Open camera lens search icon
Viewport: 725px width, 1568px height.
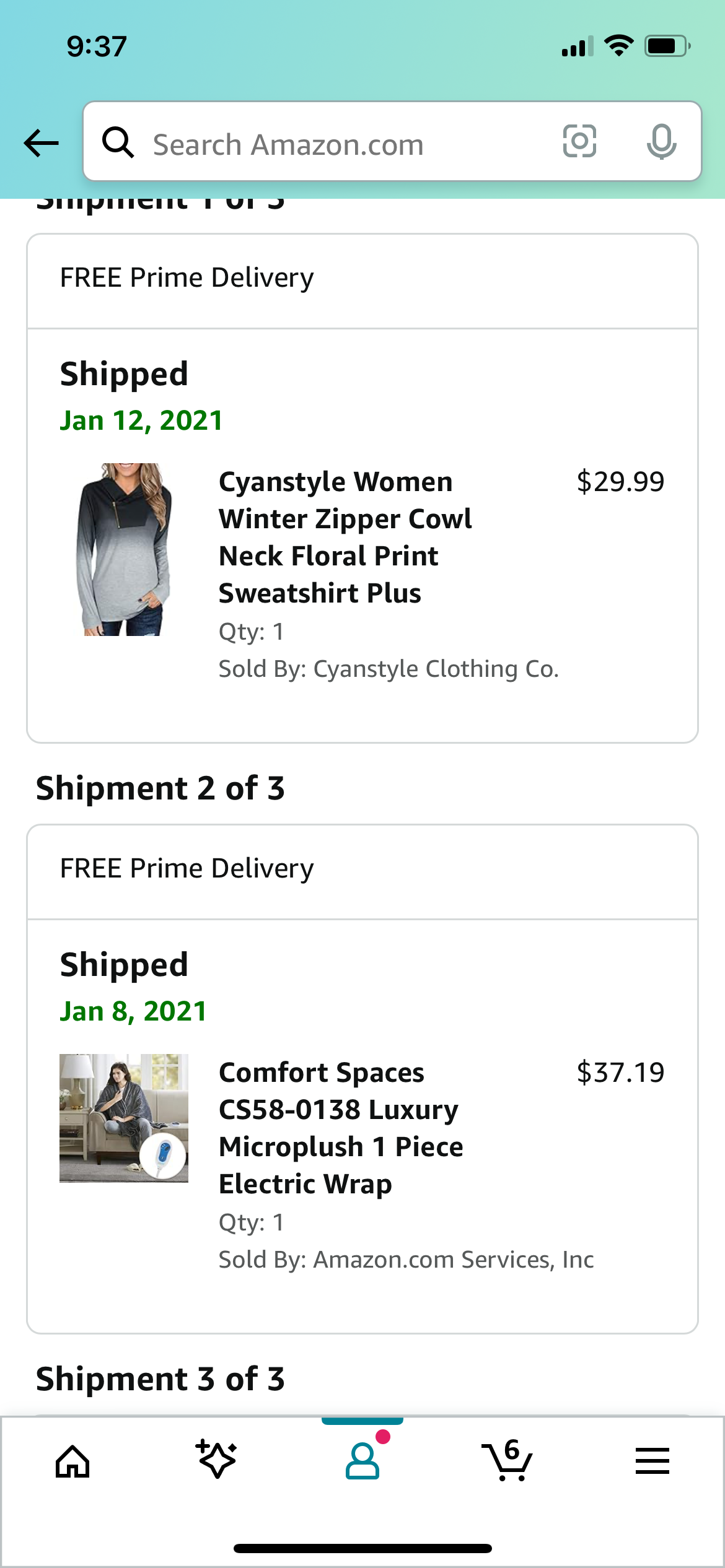click(579, 141)
